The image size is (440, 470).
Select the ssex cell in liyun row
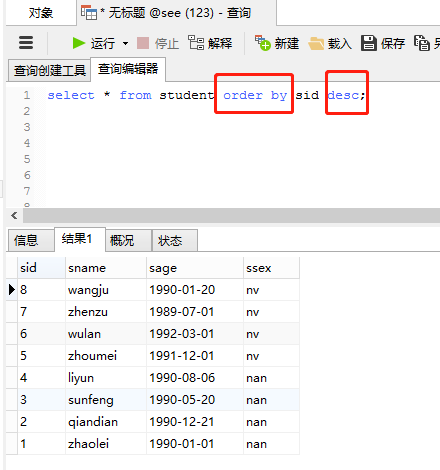pyautogui.click(x=271, y=378)
